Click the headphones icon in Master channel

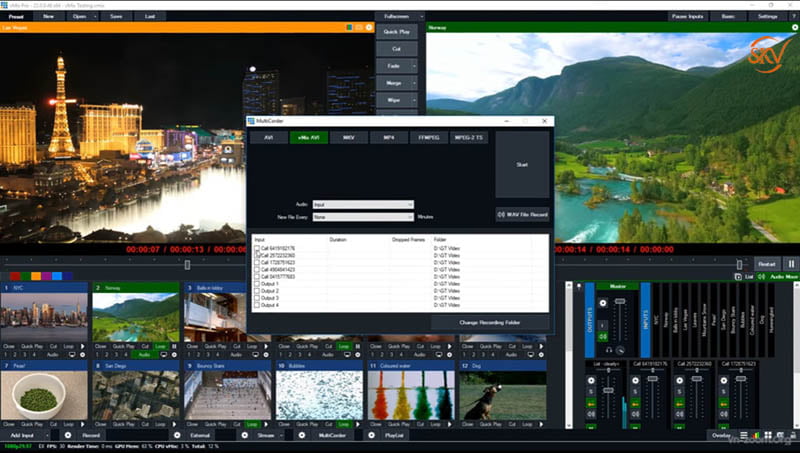point(609,350)
